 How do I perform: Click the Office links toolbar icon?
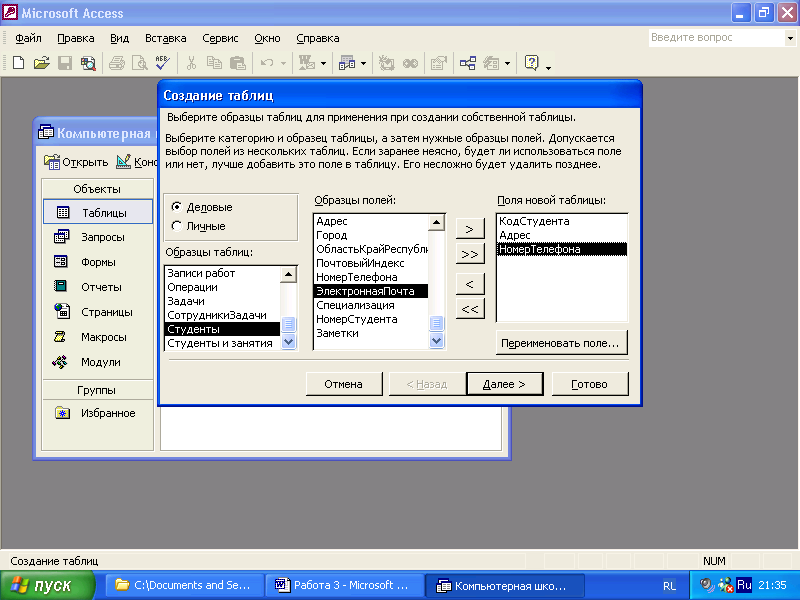tap(307, 63)
